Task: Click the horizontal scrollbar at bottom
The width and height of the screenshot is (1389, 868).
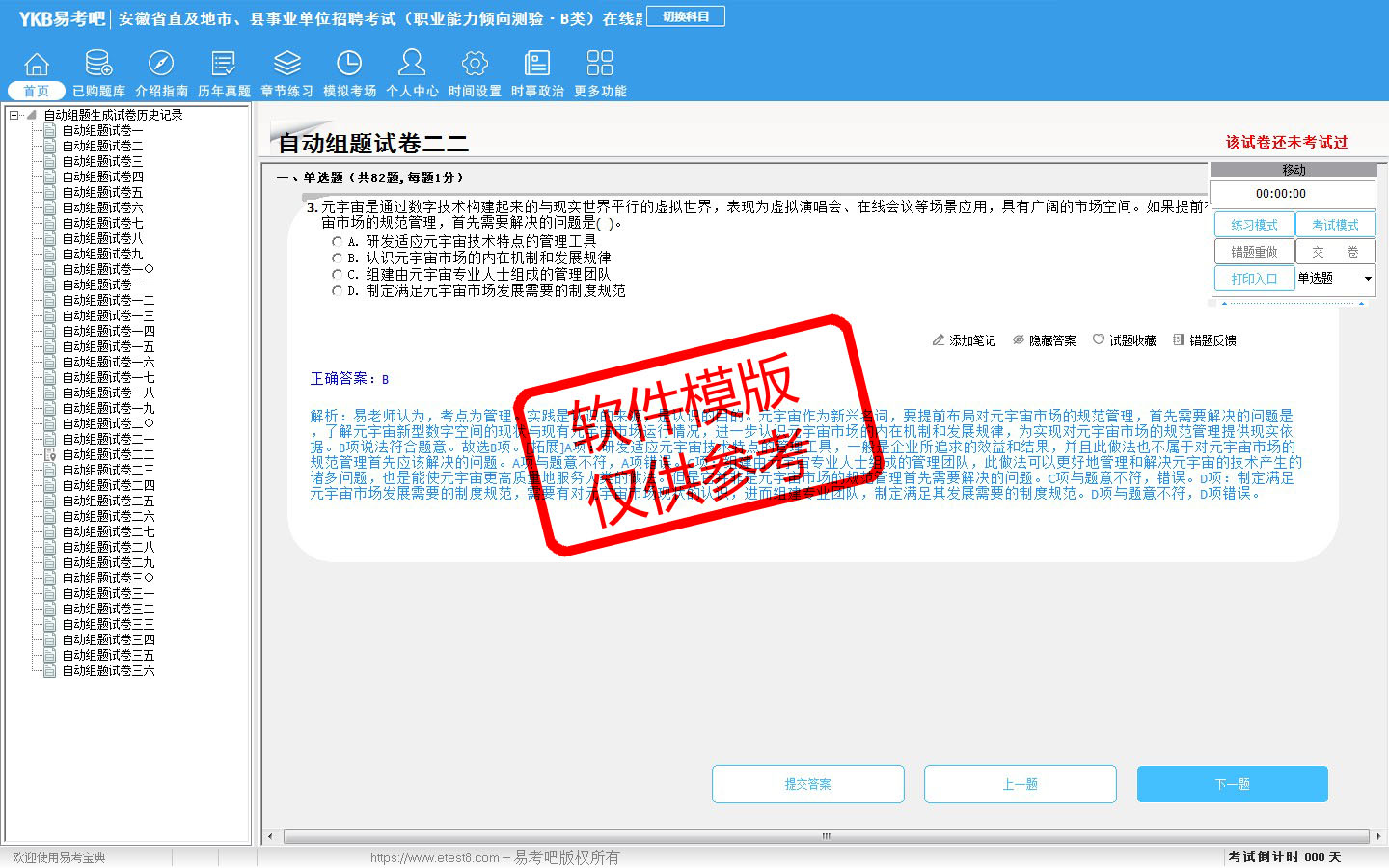Action: coord(826,836)
